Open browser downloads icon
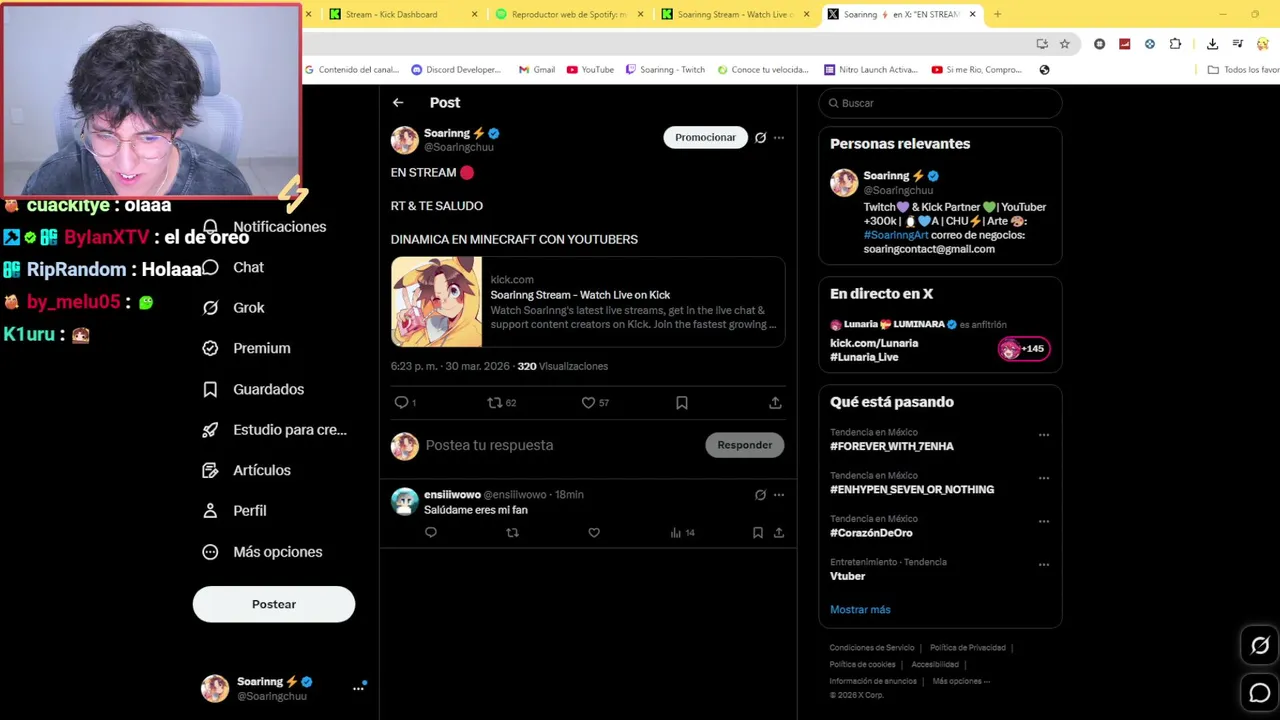The image size is (1280, 720). 1212,44
